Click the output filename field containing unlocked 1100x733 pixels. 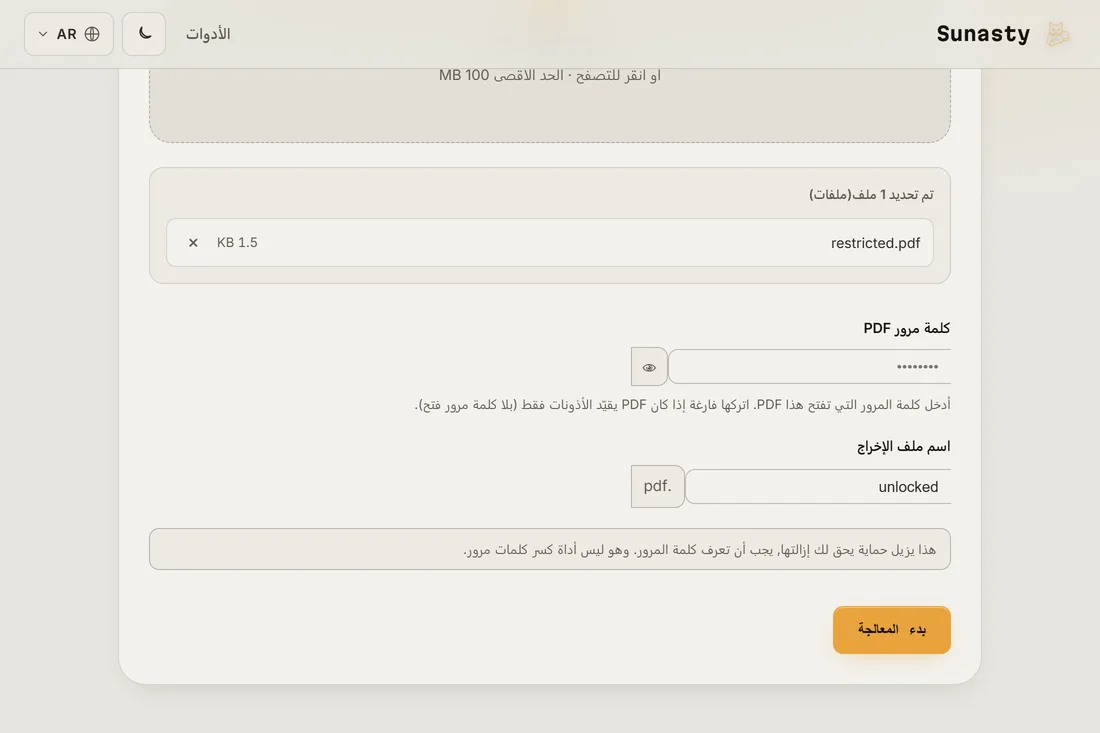818,487
